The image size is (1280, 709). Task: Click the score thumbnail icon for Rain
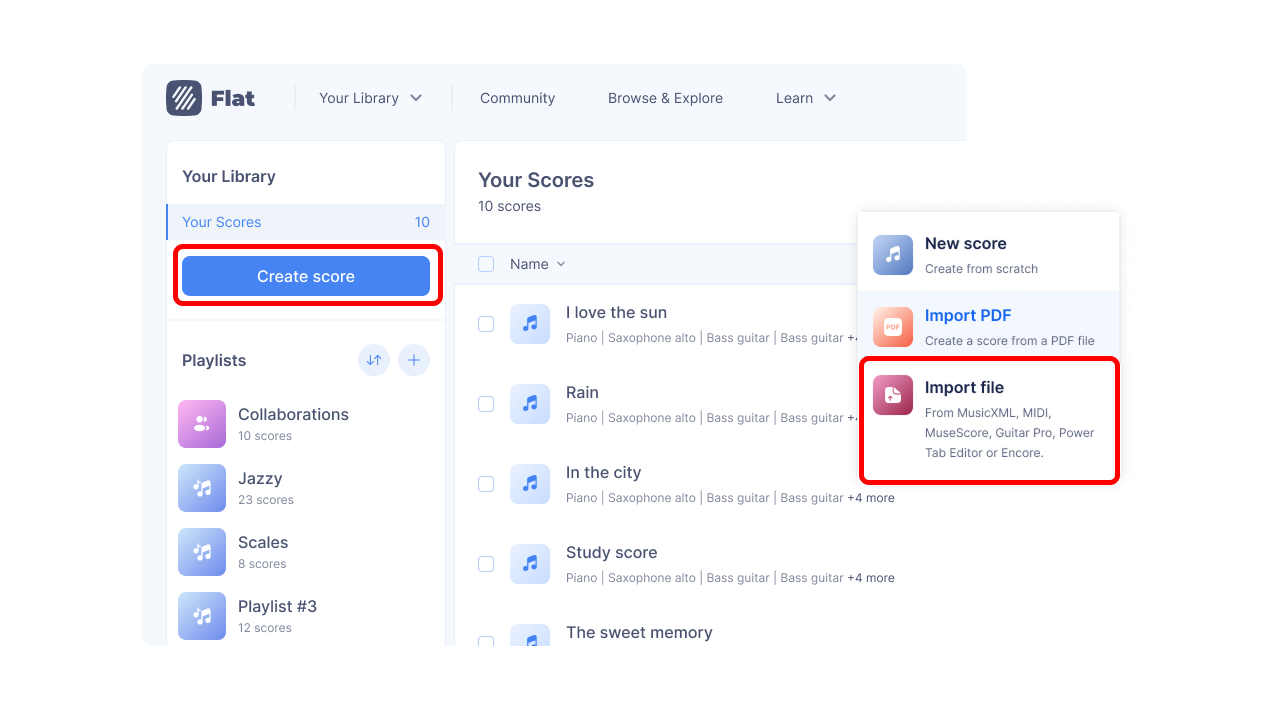[x=530, y=404]
